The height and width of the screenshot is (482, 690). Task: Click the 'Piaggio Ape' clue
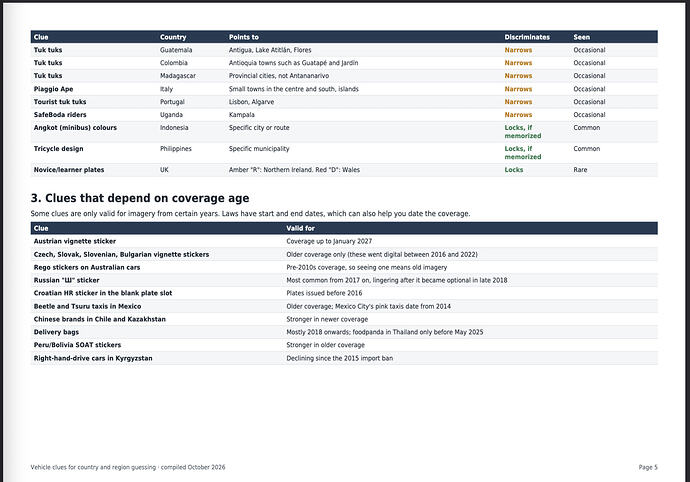click(x=53, y=89)
